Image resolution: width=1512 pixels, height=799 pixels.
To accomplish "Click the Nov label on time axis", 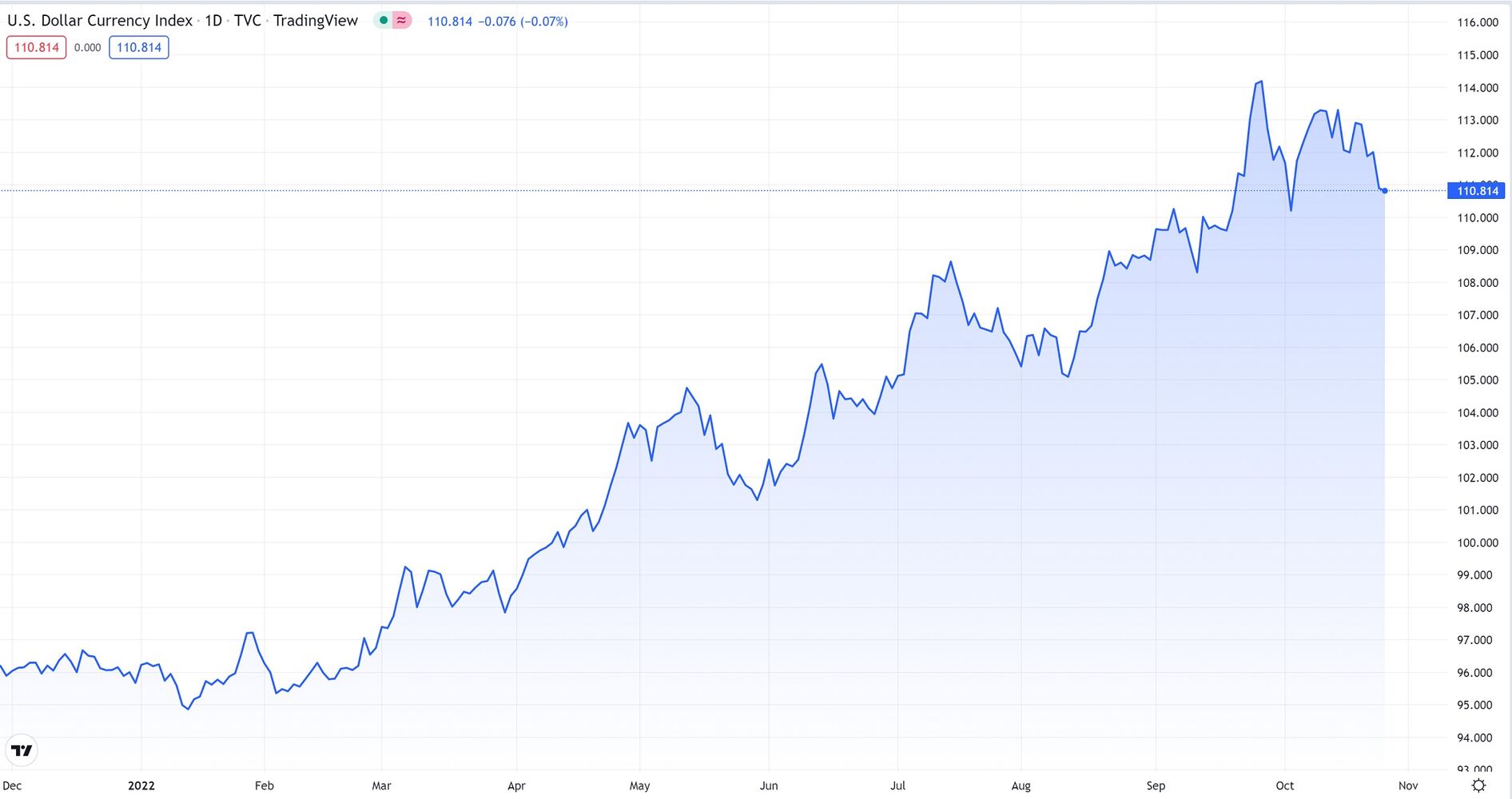I will tap(1408, 785).
